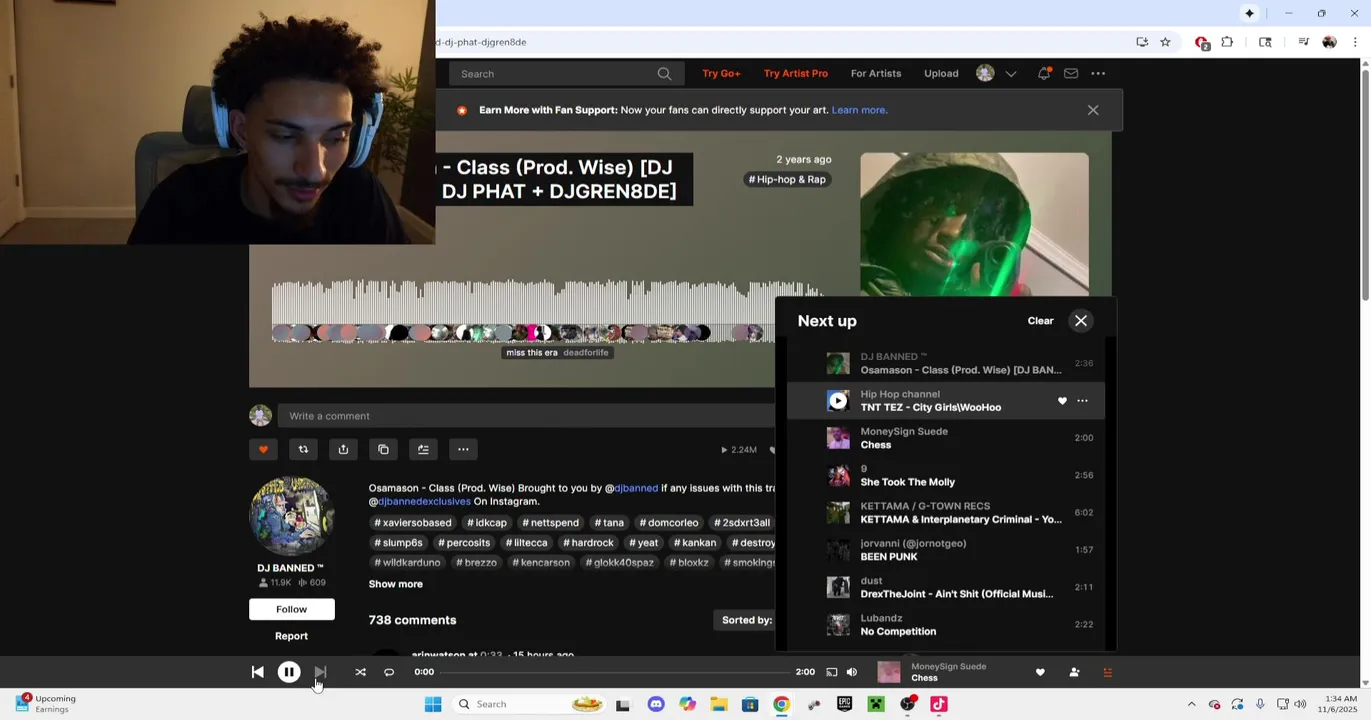Select DrexTheJoint - Ain't Shit in queue

click(946, 587)
